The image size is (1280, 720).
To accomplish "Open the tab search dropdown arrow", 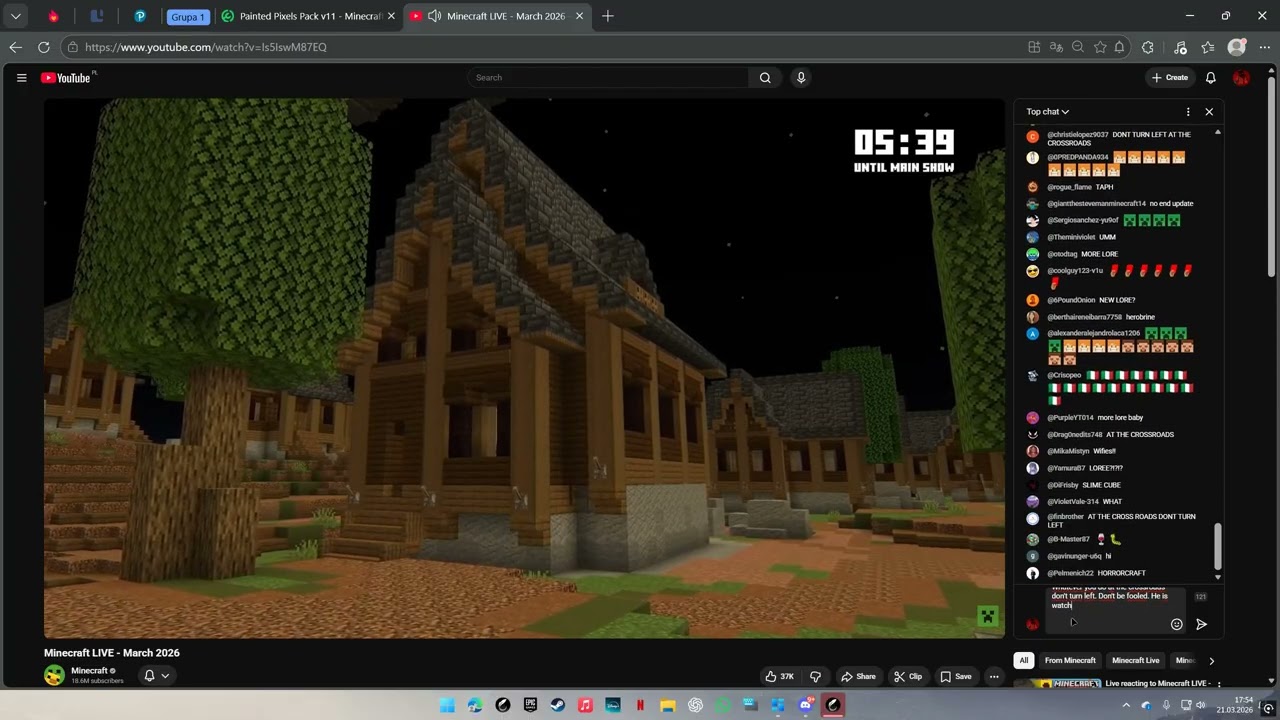I will click(15, 16).
